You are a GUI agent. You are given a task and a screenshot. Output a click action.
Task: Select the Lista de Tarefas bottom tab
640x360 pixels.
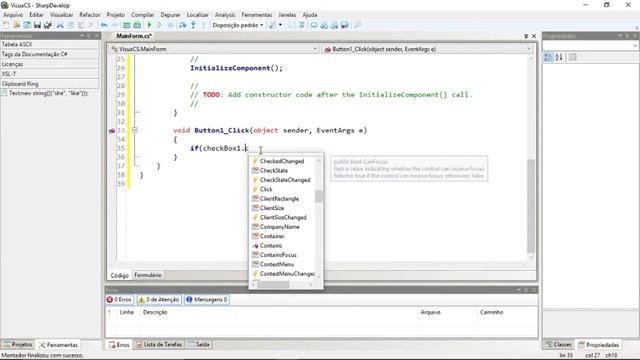point(159,344)
